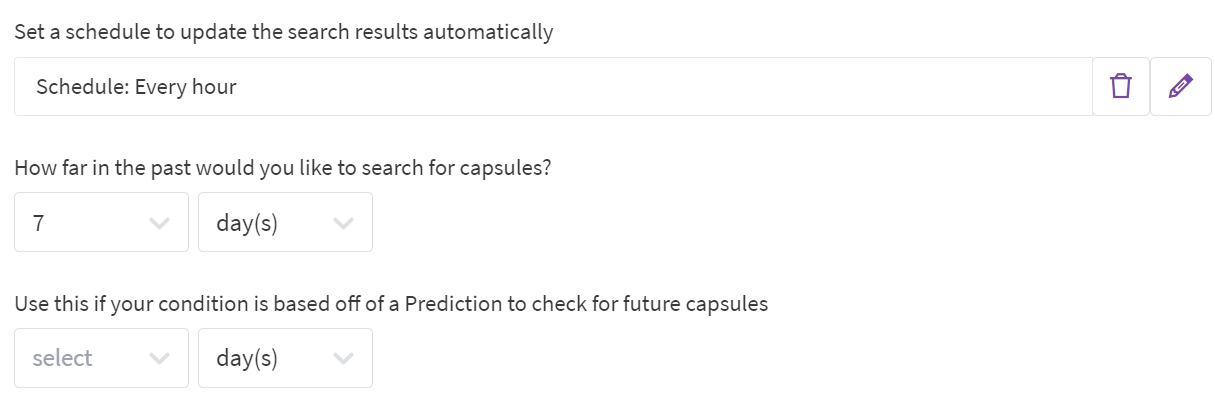The image size is (1215, 400).
Task: Select the '7' value text in past search
Action: (x=38, y=223)
